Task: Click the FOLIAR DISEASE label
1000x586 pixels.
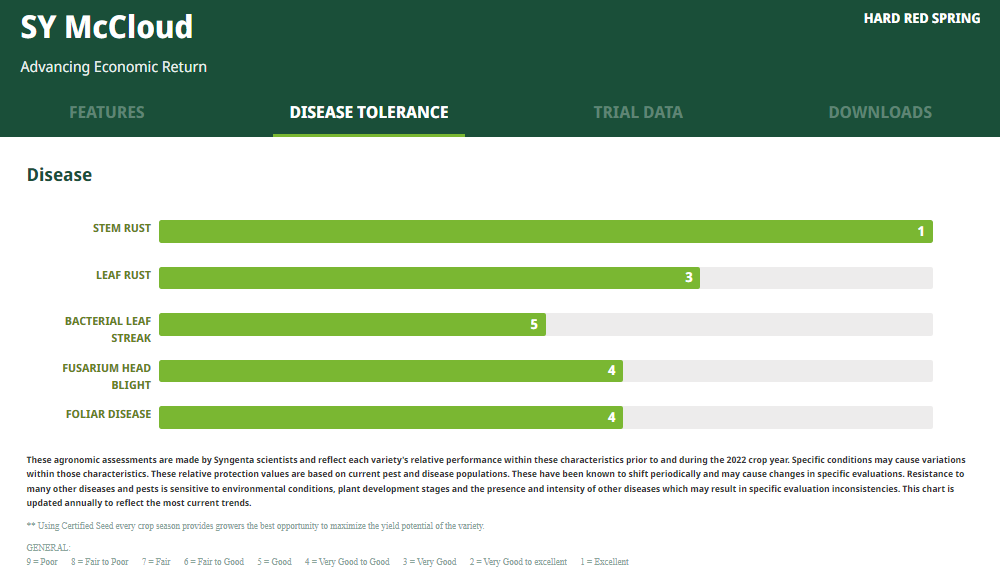Action: pyautogui.click(x=108, y=414)
